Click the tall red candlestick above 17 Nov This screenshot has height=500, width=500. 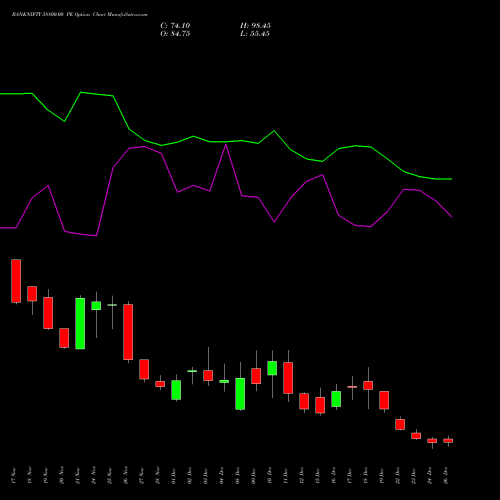(x=16, y=281)
